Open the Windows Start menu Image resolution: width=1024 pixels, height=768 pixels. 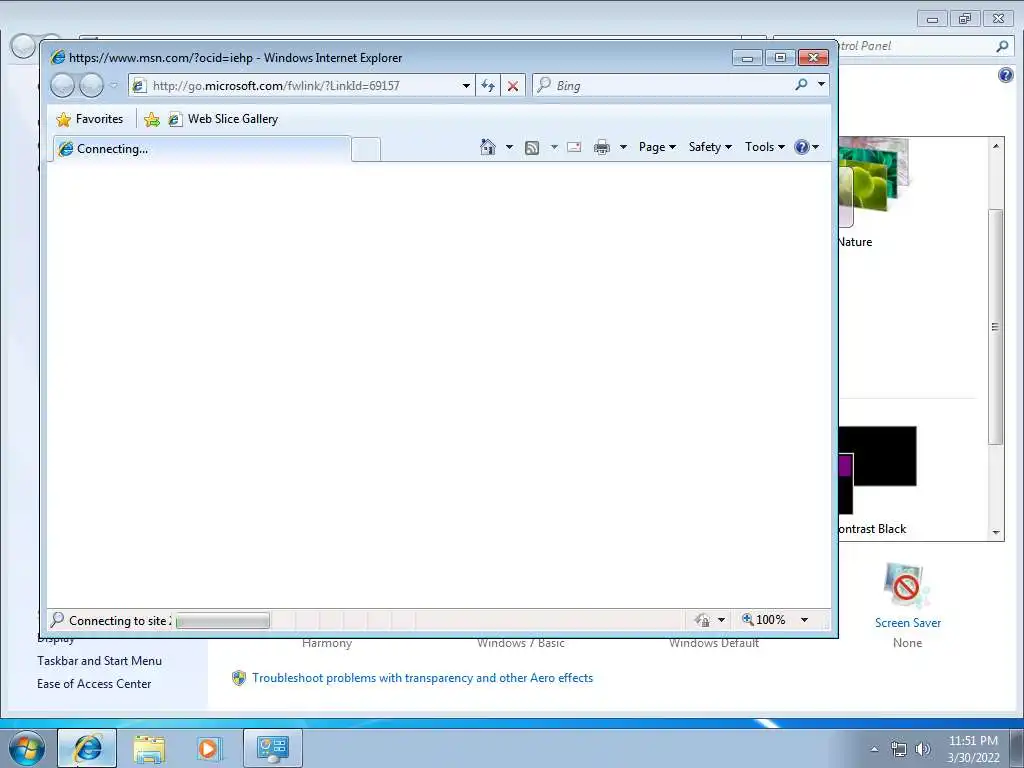click(x=27, y=748)
